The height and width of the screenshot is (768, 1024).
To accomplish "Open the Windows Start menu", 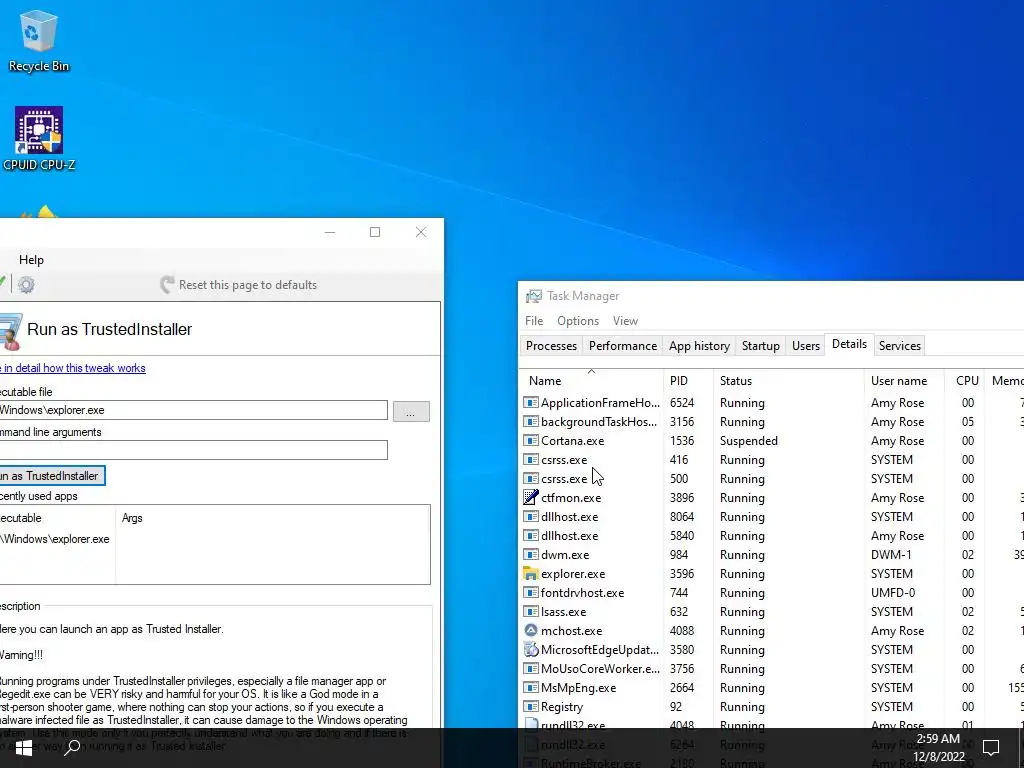I will [x=24, y=748].
